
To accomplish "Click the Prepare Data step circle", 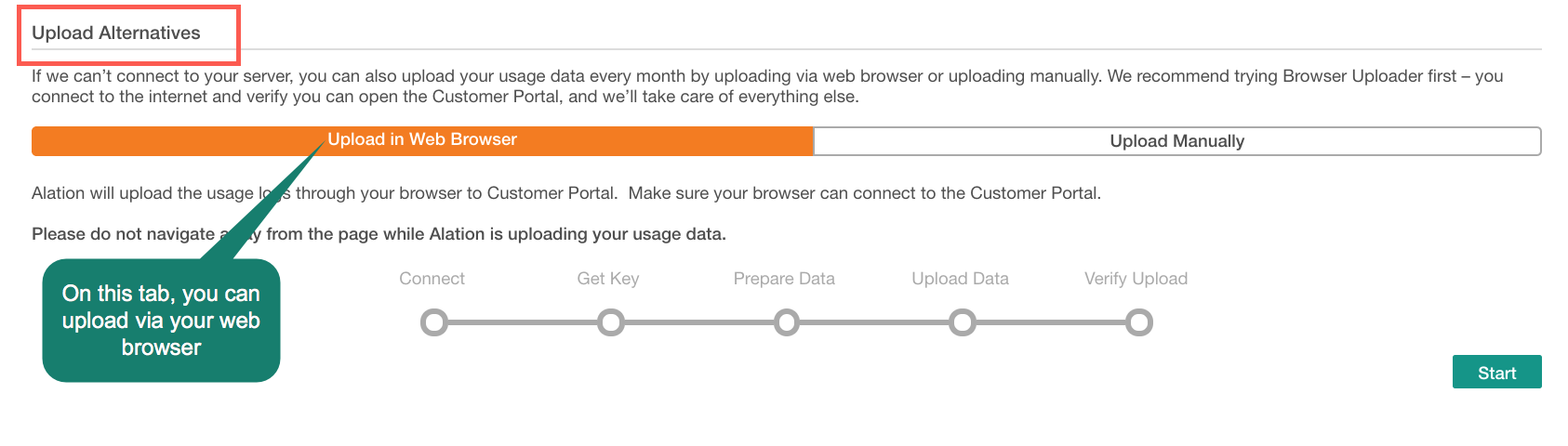I will coord(787,322).
